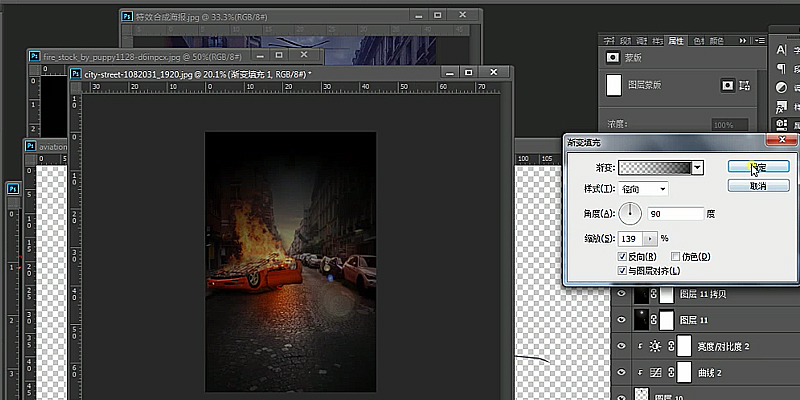Click the 确定 (OK) button in the gradient fill dialog
This screenshot has width=800, height=400.
tap(758, 166)
